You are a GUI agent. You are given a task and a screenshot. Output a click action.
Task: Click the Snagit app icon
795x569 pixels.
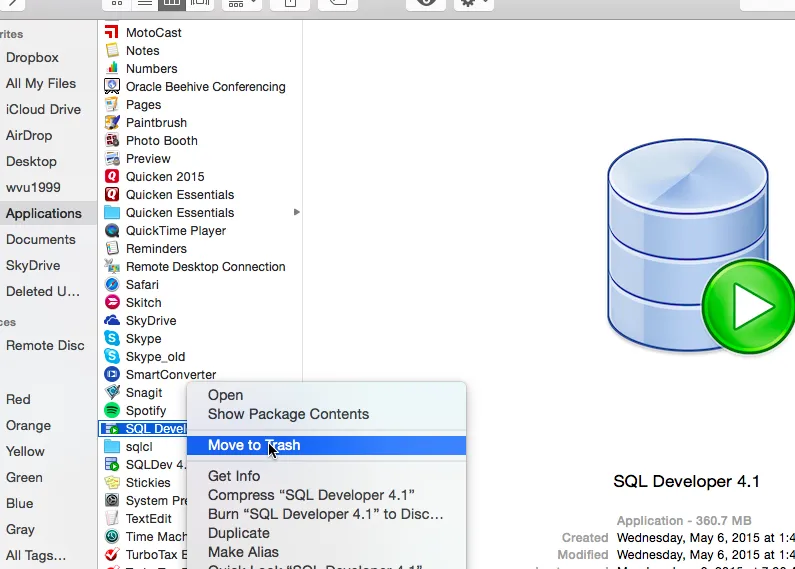tap(112, 392)
